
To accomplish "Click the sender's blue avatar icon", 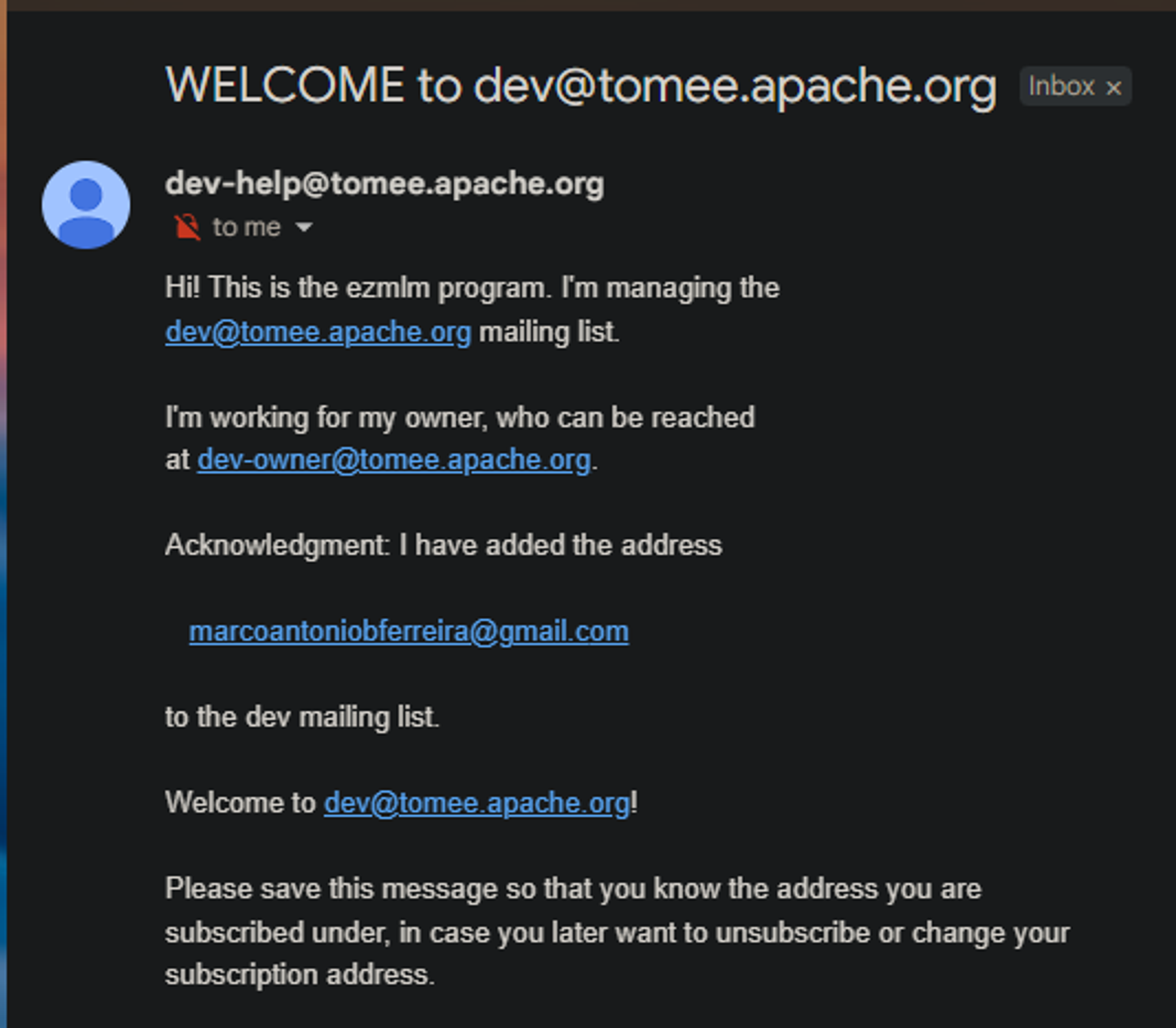I will (86, 205).
